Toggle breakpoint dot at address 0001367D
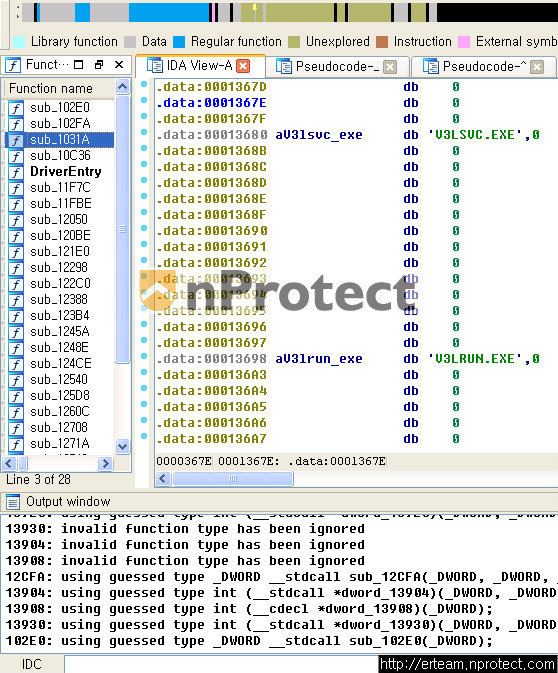Screen dimensions: 558x673 pos(144,84)
